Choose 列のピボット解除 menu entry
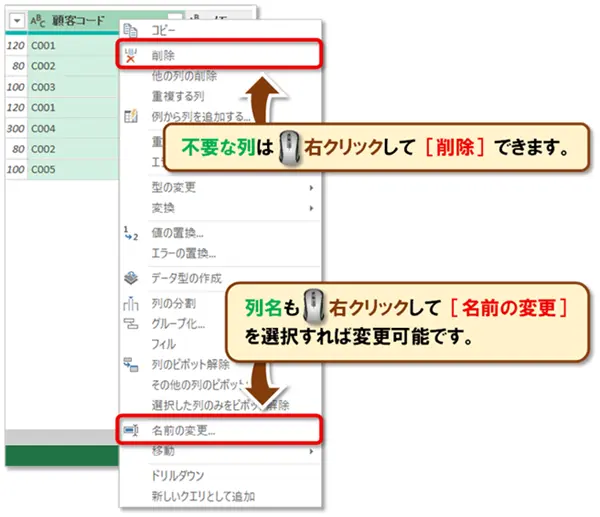600x517 pixels. click(x=191, y=365)
